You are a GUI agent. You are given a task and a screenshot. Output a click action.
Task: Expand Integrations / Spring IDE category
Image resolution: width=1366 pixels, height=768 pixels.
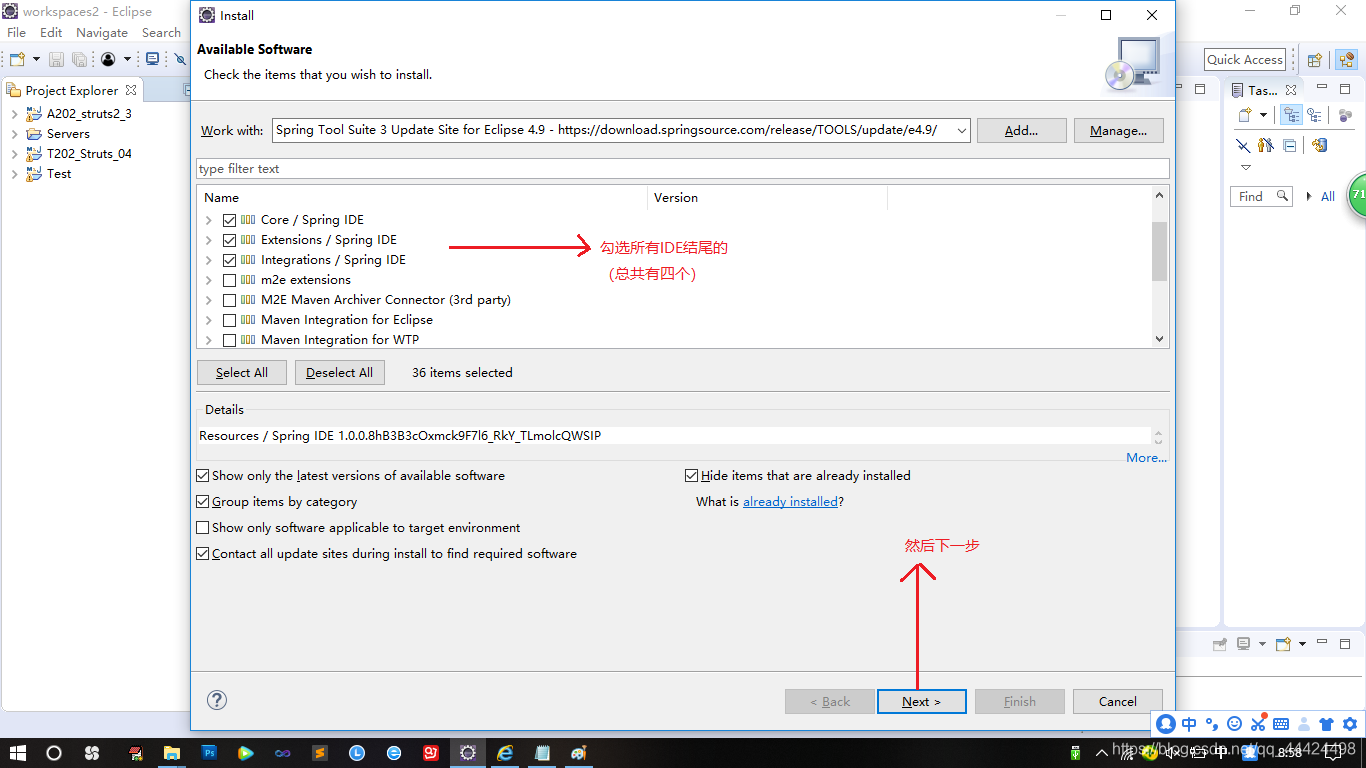[208, 260]
